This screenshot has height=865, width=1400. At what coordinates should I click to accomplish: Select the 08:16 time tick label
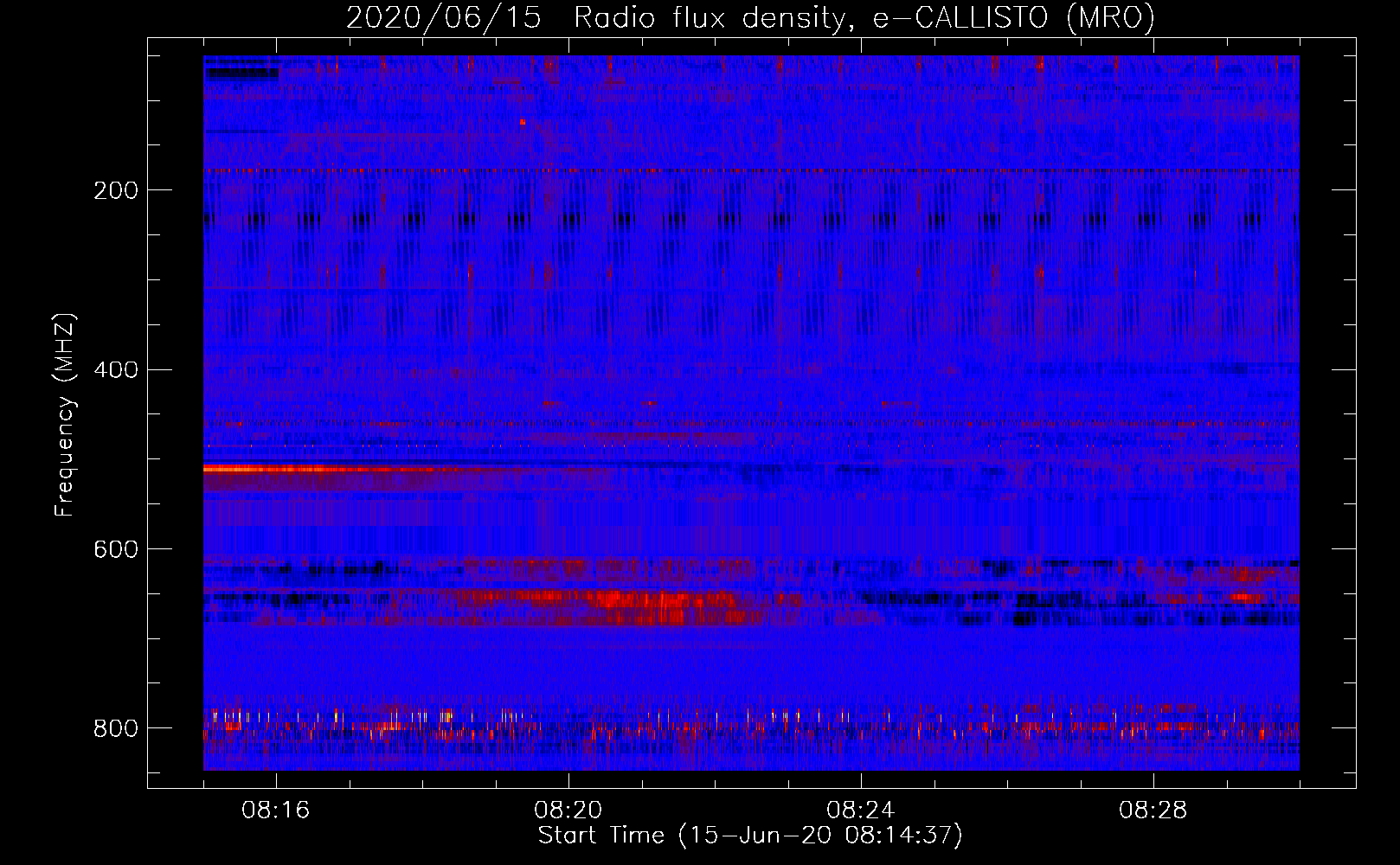[x=276, y=811]
